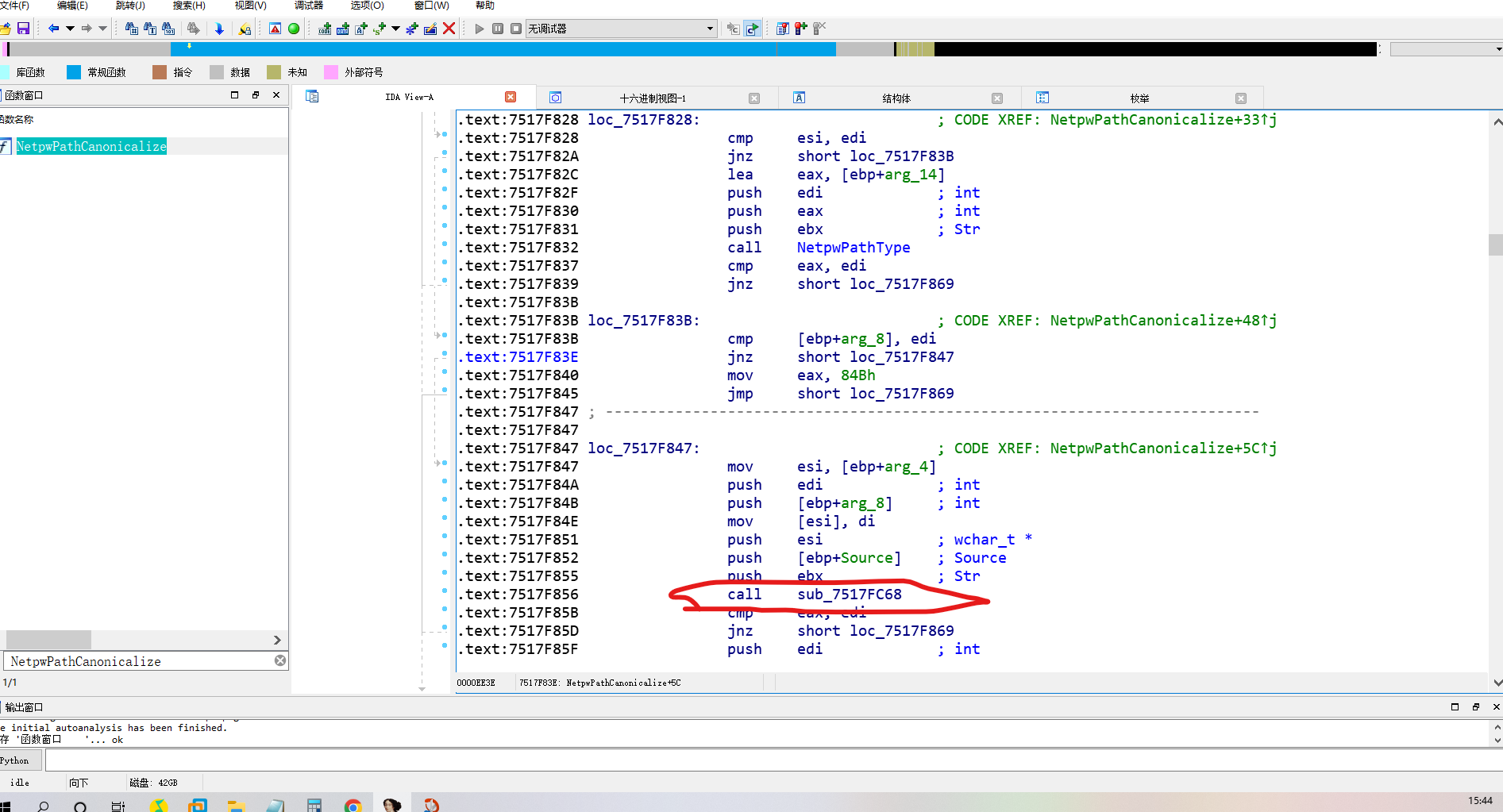Click the green circle toolbar icon
Viewport: 1503px width, 812px height.
click(294, 29)
